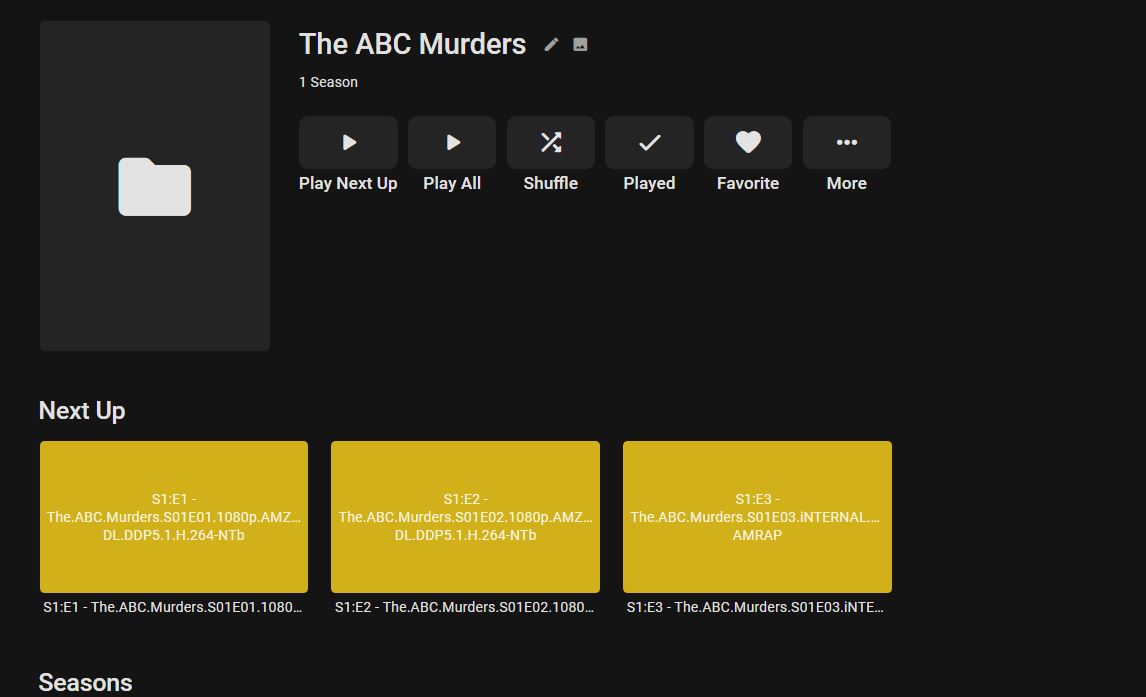Open the S1:E2 episode card
The height and width of the screenshot is (697, 1146).
click(466, 517)
